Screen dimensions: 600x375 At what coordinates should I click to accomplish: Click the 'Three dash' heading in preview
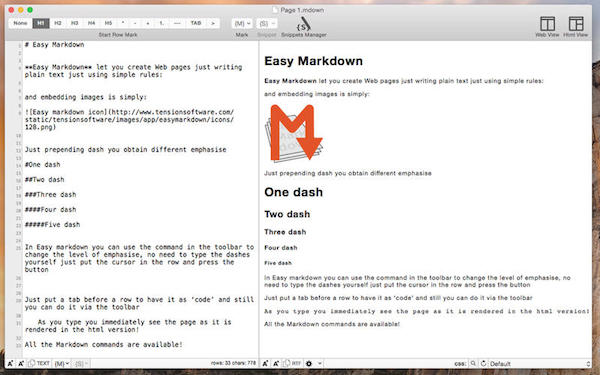coord(285,232)
